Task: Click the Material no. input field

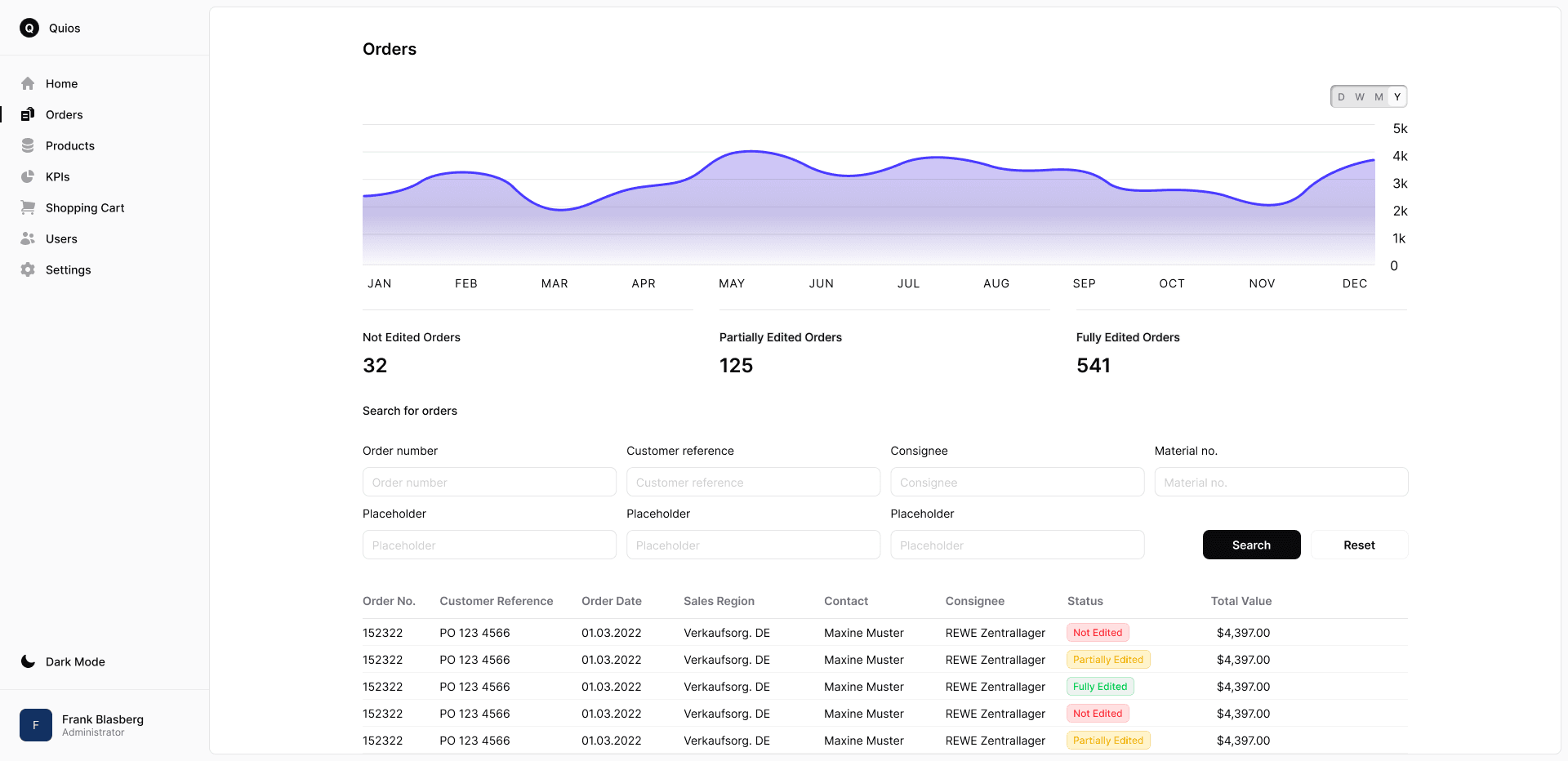Action: [1280, 482]
